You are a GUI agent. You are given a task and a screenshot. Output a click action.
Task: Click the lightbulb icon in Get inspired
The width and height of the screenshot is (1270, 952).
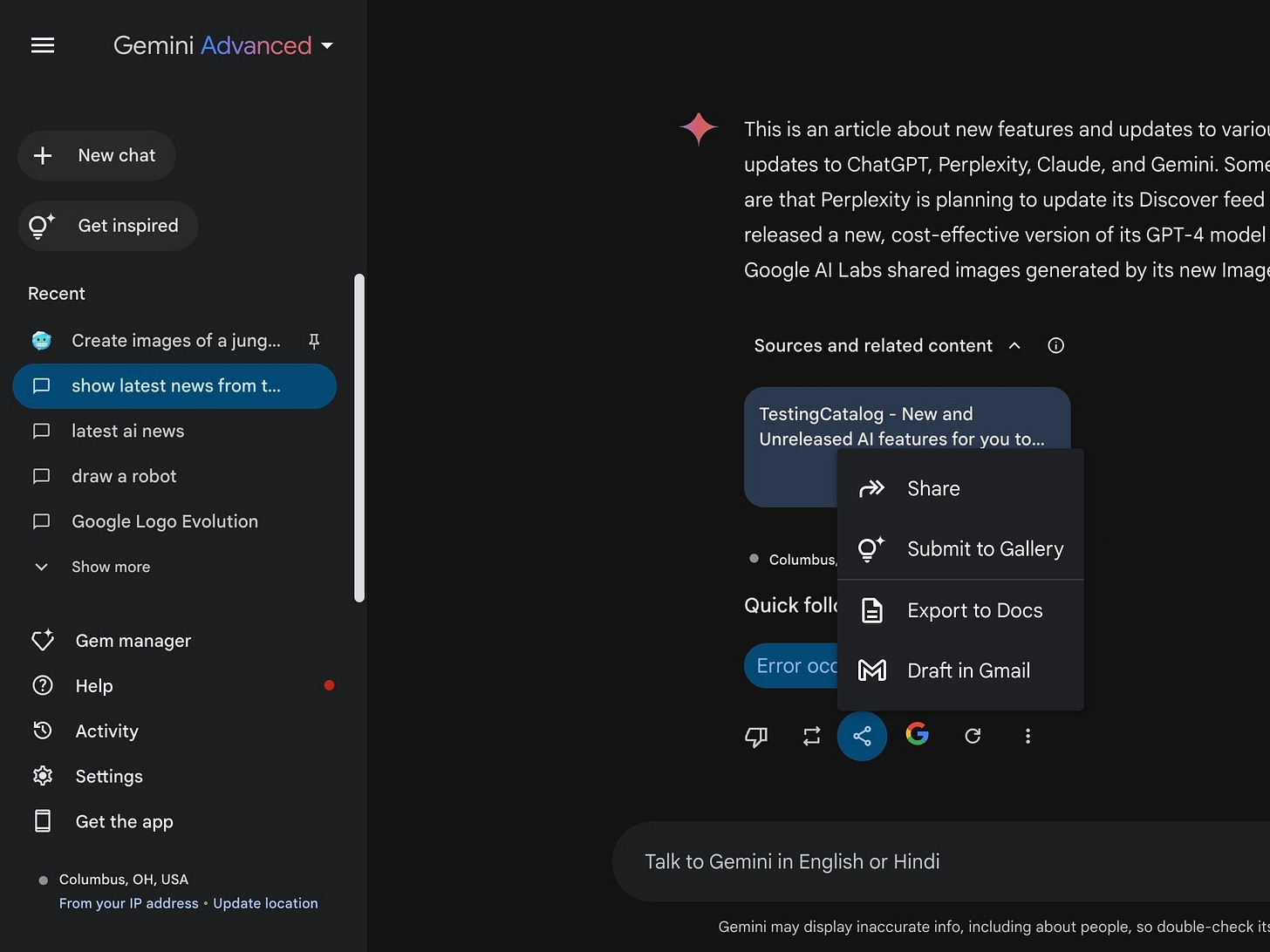coord(42,226)
